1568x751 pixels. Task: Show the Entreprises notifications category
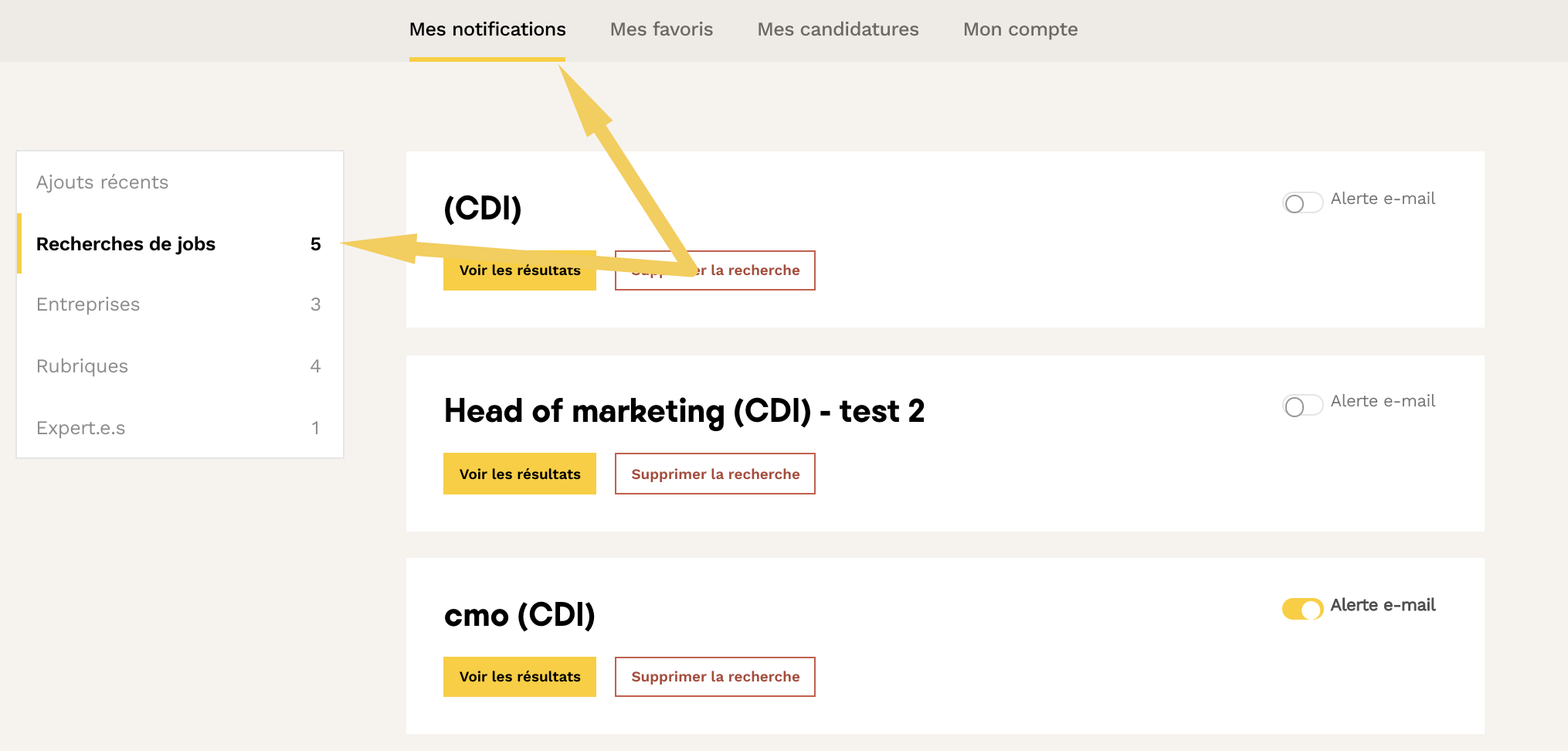[88, 304]
